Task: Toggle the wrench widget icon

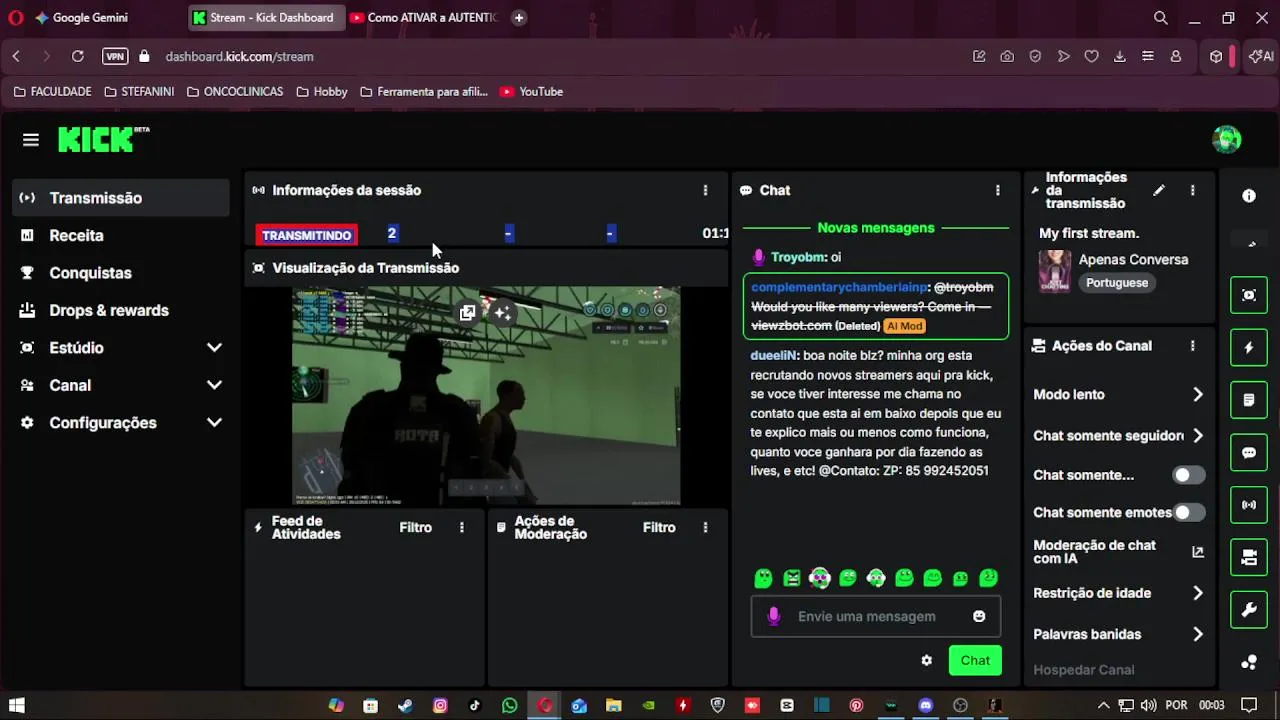Action: pos(1249,610)
